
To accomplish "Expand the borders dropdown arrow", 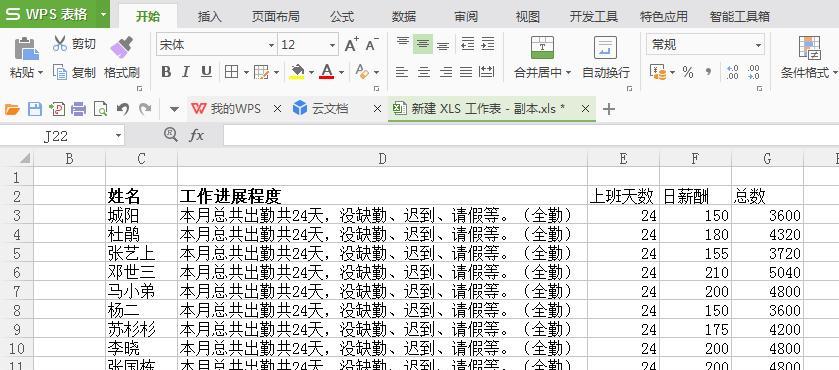I will pos(246,72).
